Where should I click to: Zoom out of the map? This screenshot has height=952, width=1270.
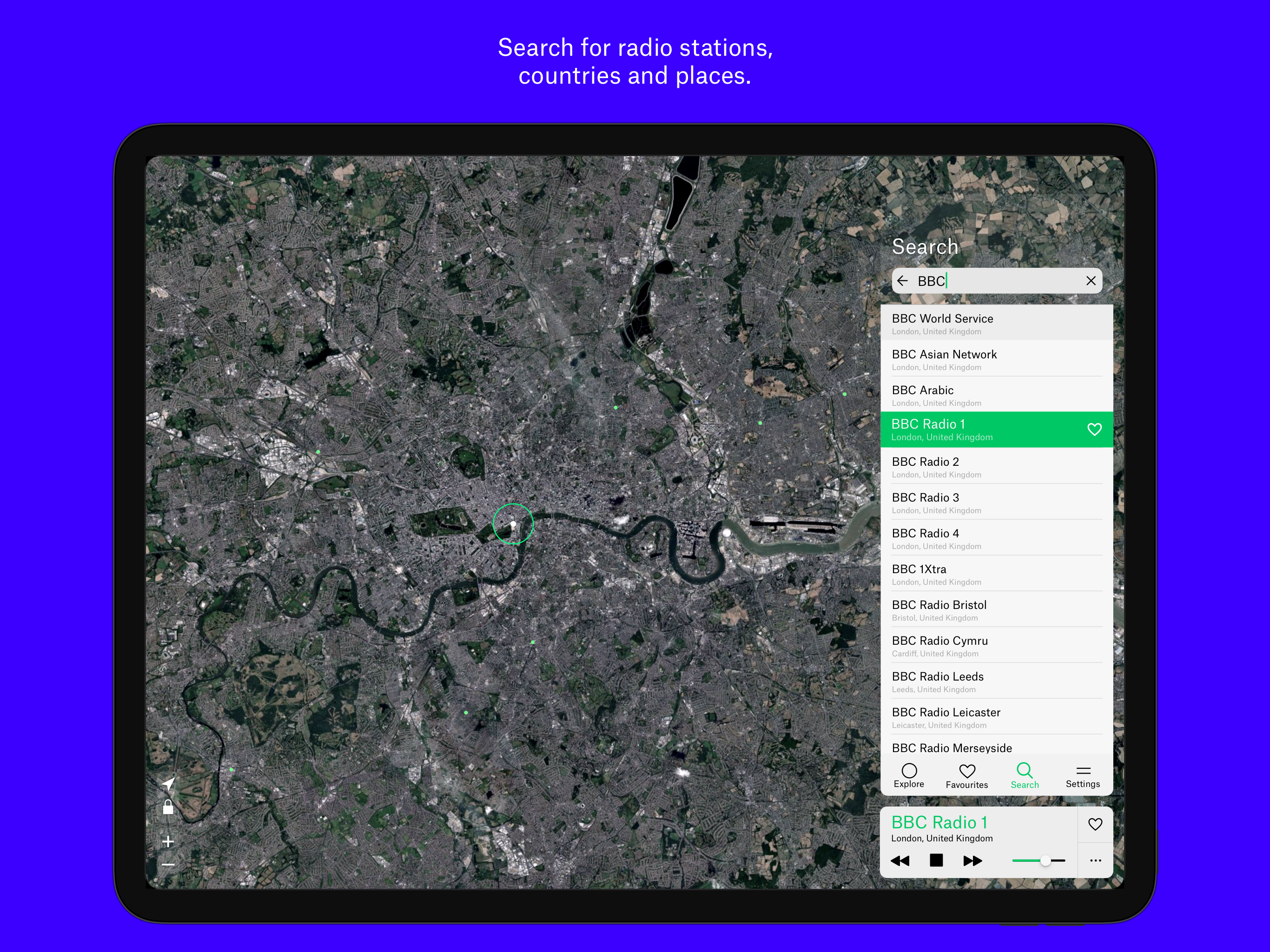click(x=168, y=864)
